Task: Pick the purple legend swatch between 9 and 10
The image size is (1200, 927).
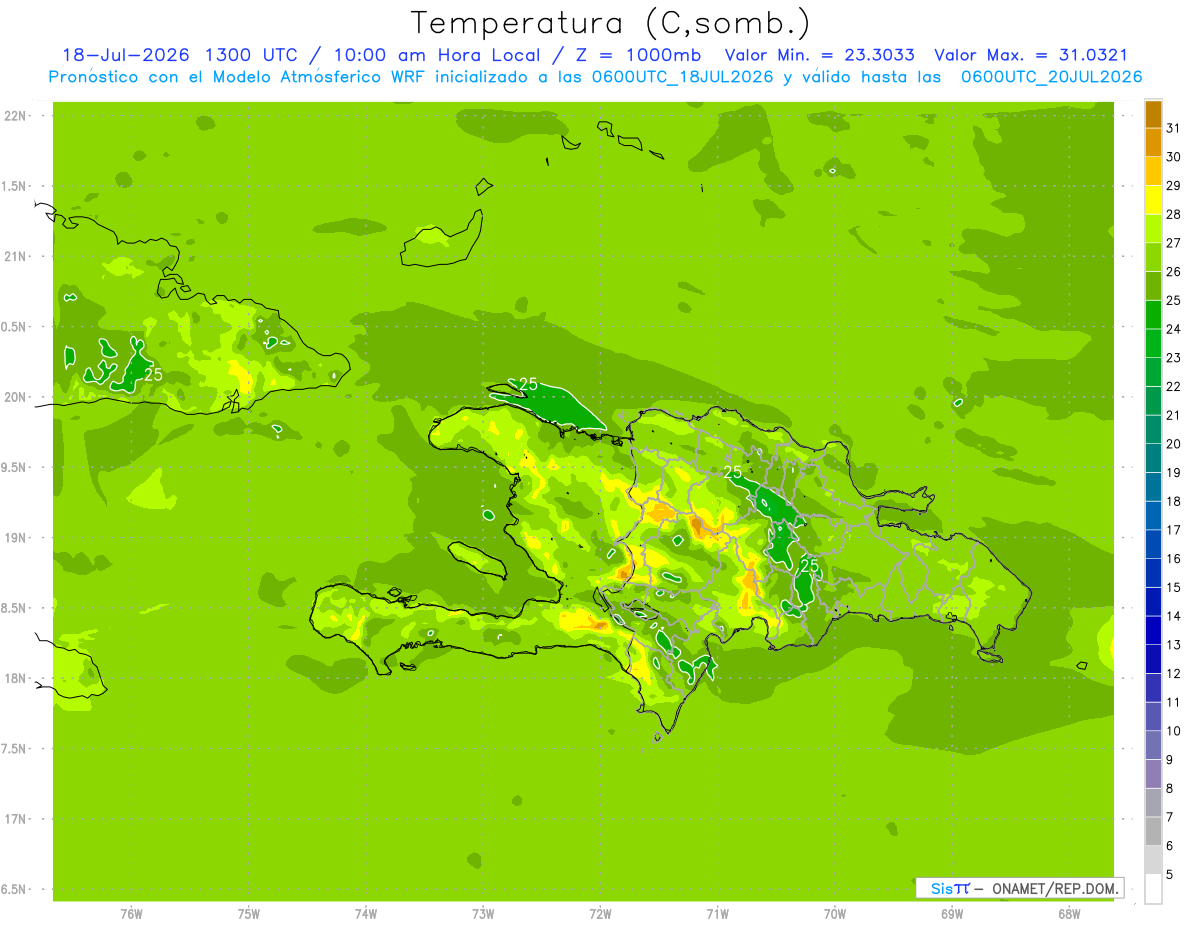Action: pyautogui.click(x=1153, y=746)
